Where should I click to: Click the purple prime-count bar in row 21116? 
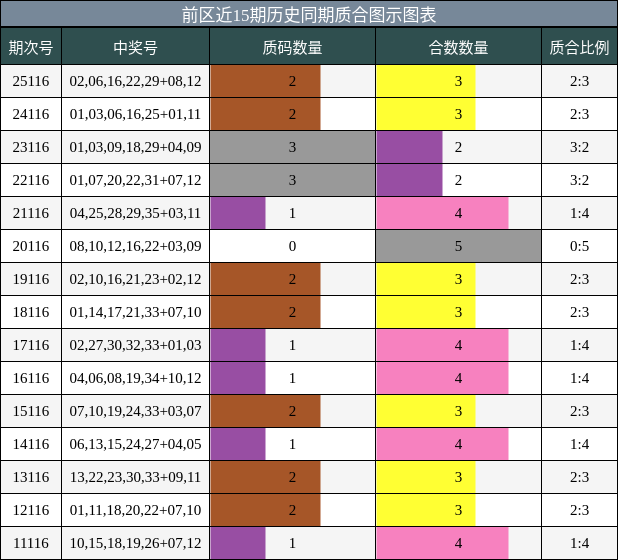238,213
